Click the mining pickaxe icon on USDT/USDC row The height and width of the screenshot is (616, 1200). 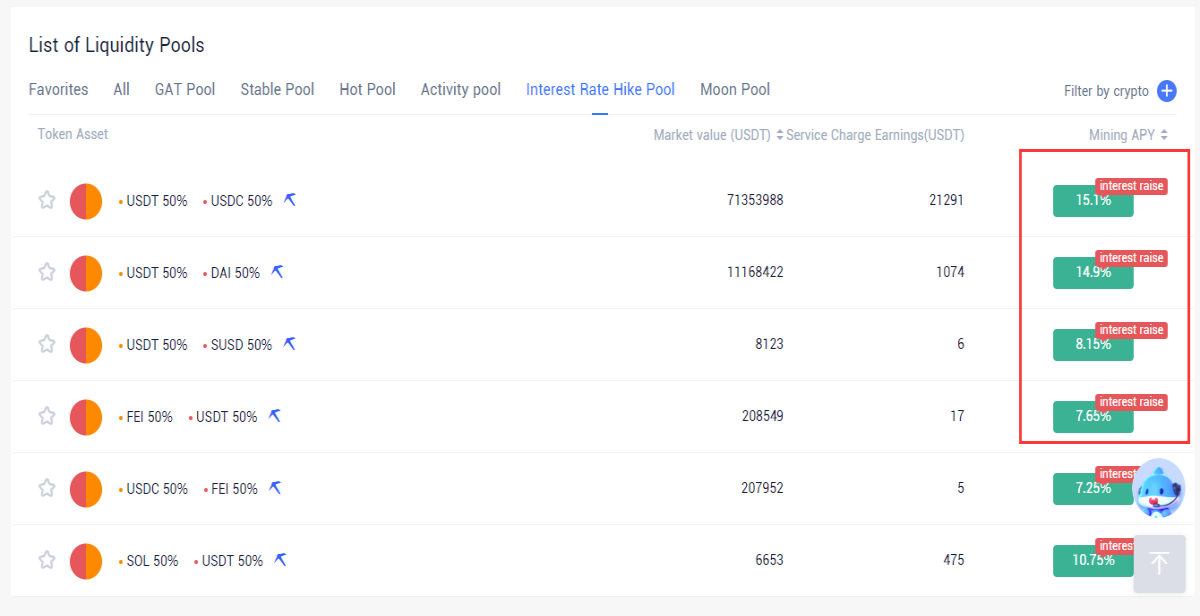(x=290, y=200)
